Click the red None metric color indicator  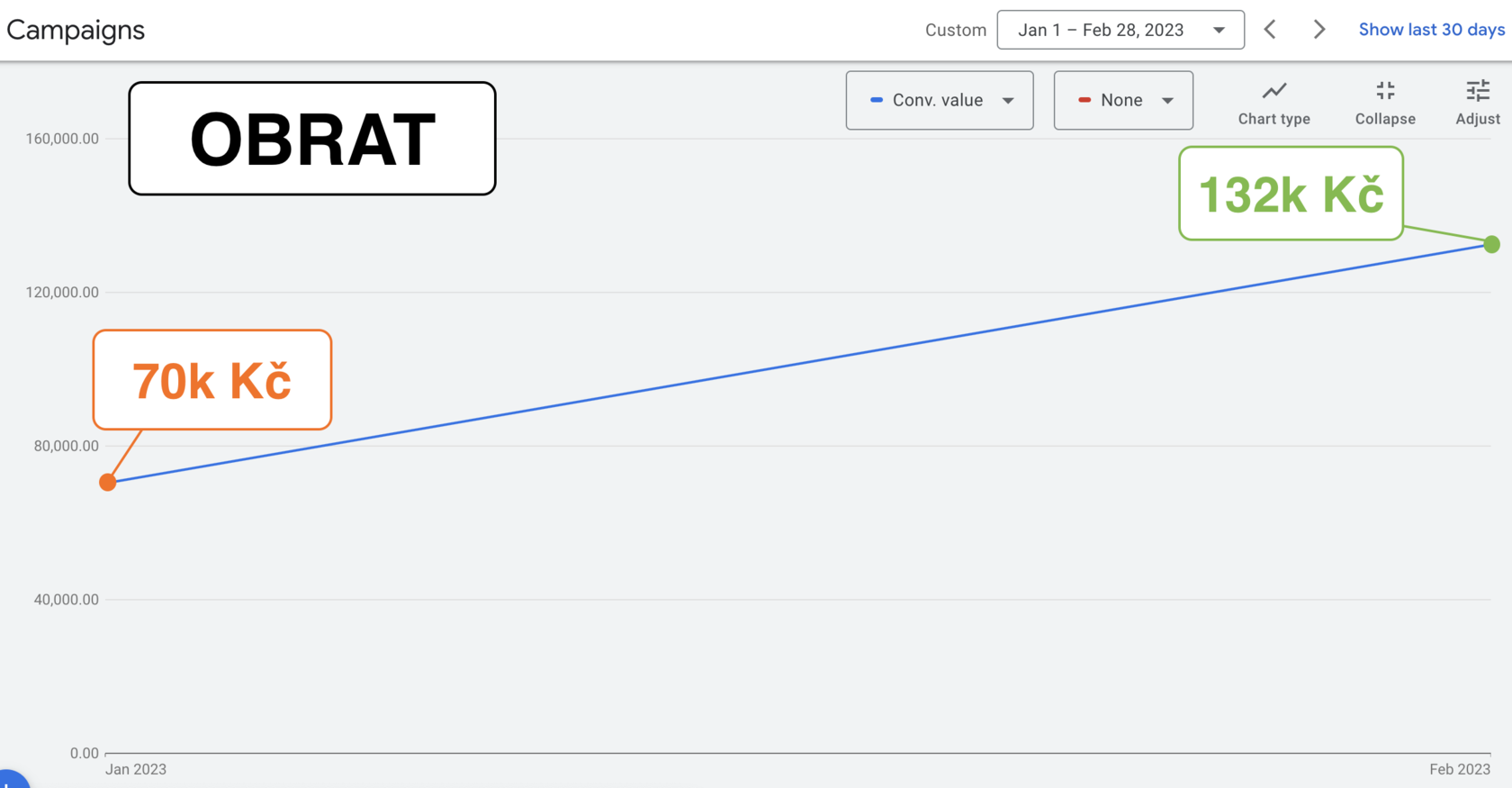point(1084,100)
